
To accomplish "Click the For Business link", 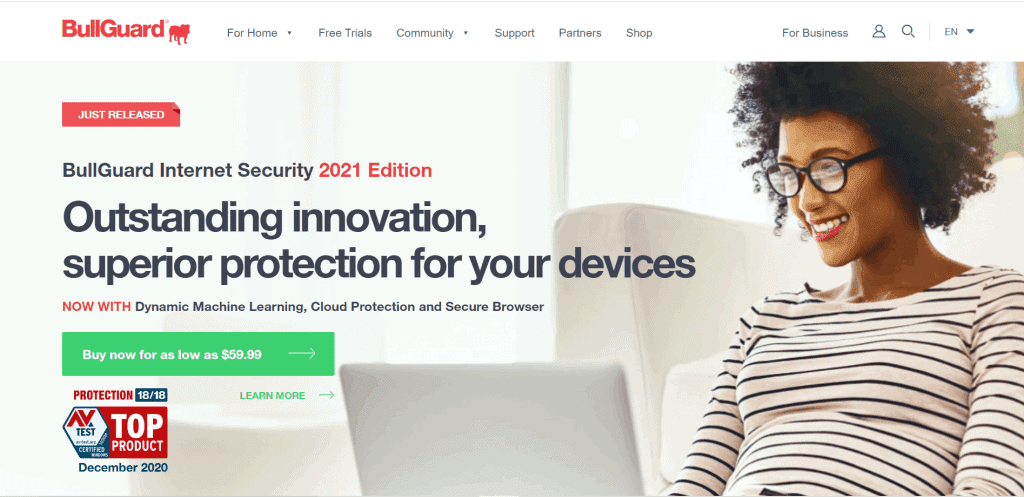I will pyautogui.click(x=815, y=33).
